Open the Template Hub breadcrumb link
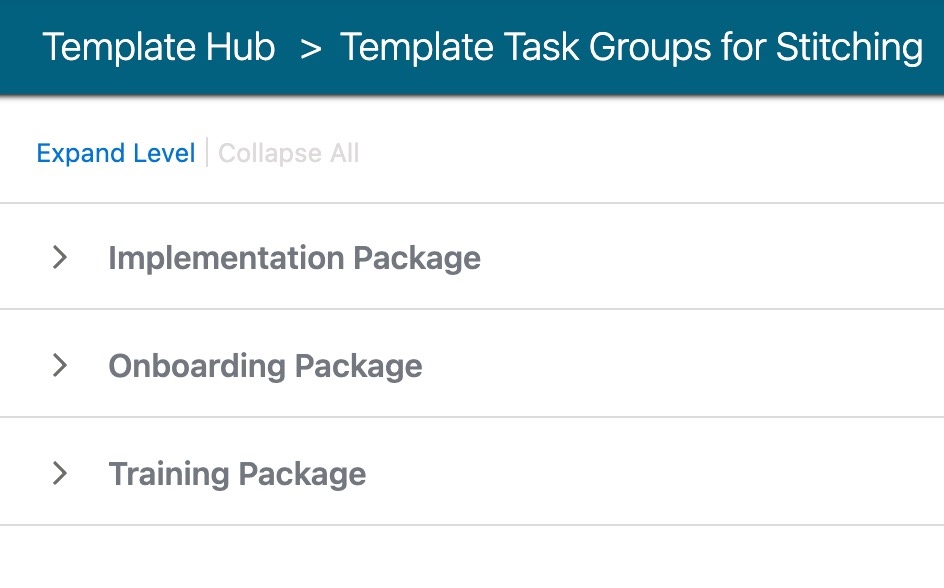This screenshot has width=944, height=588. (158, 47)
